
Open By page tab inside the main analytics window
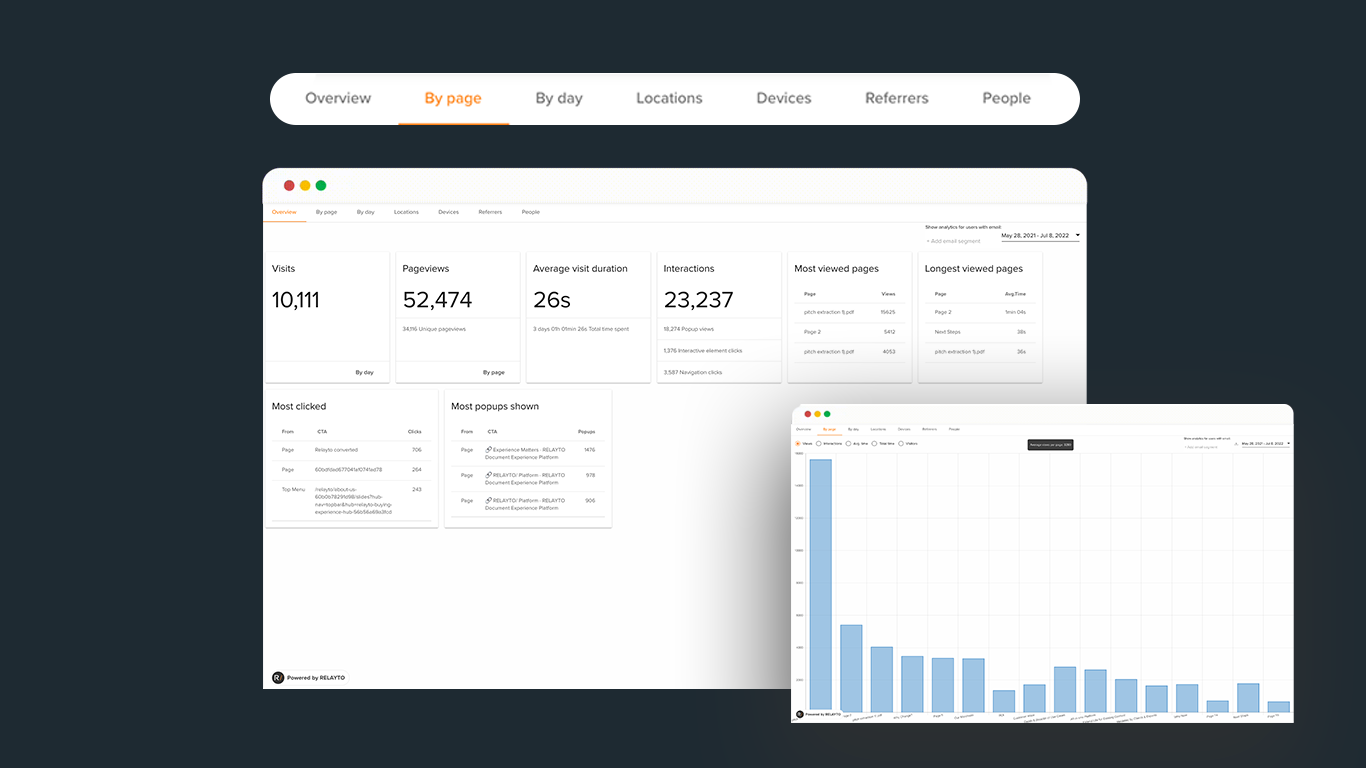click(x=326, y=212)
